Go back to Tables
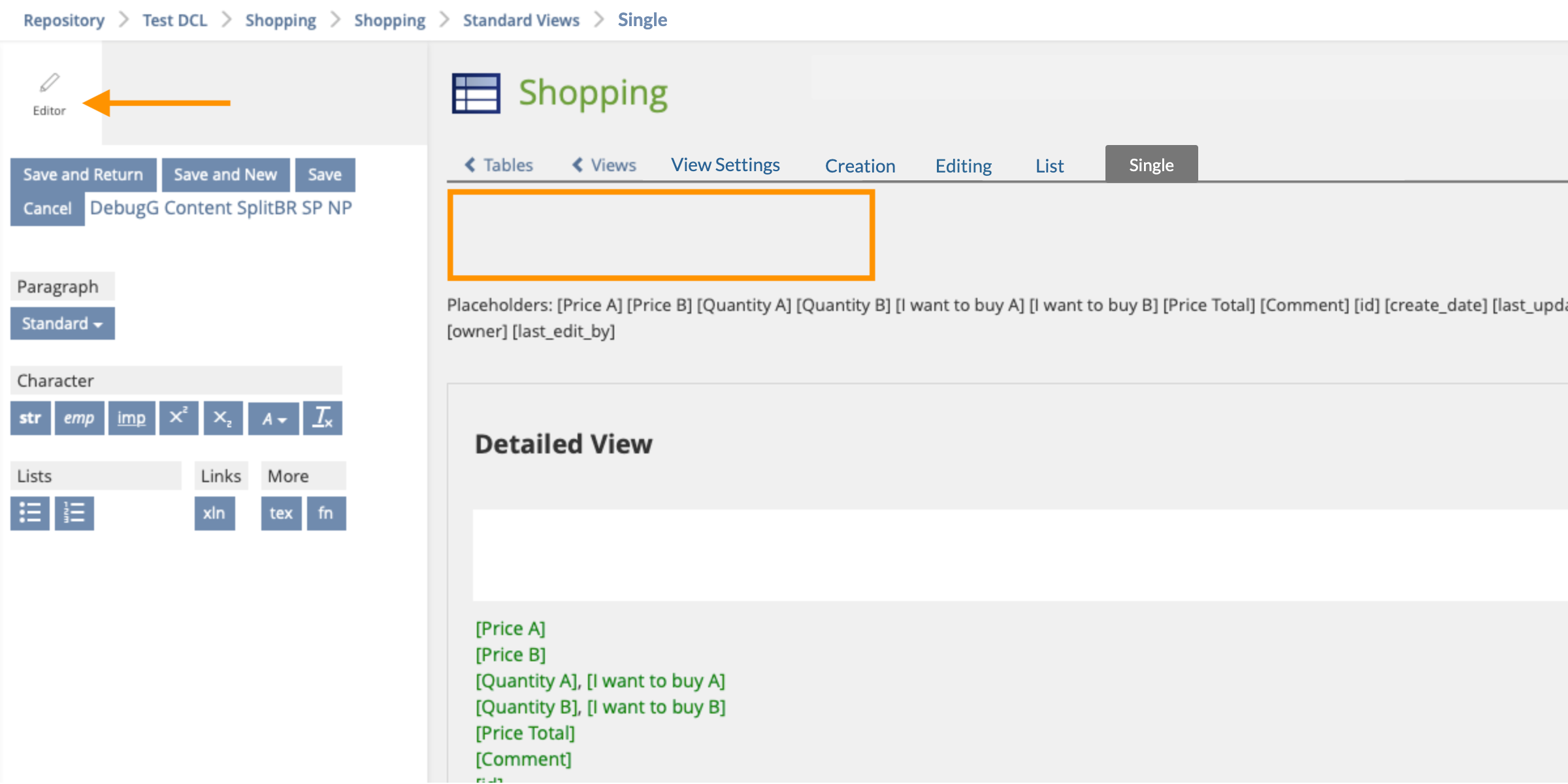The height and width of the screenshot is (784, 1568). pos(499,165)
